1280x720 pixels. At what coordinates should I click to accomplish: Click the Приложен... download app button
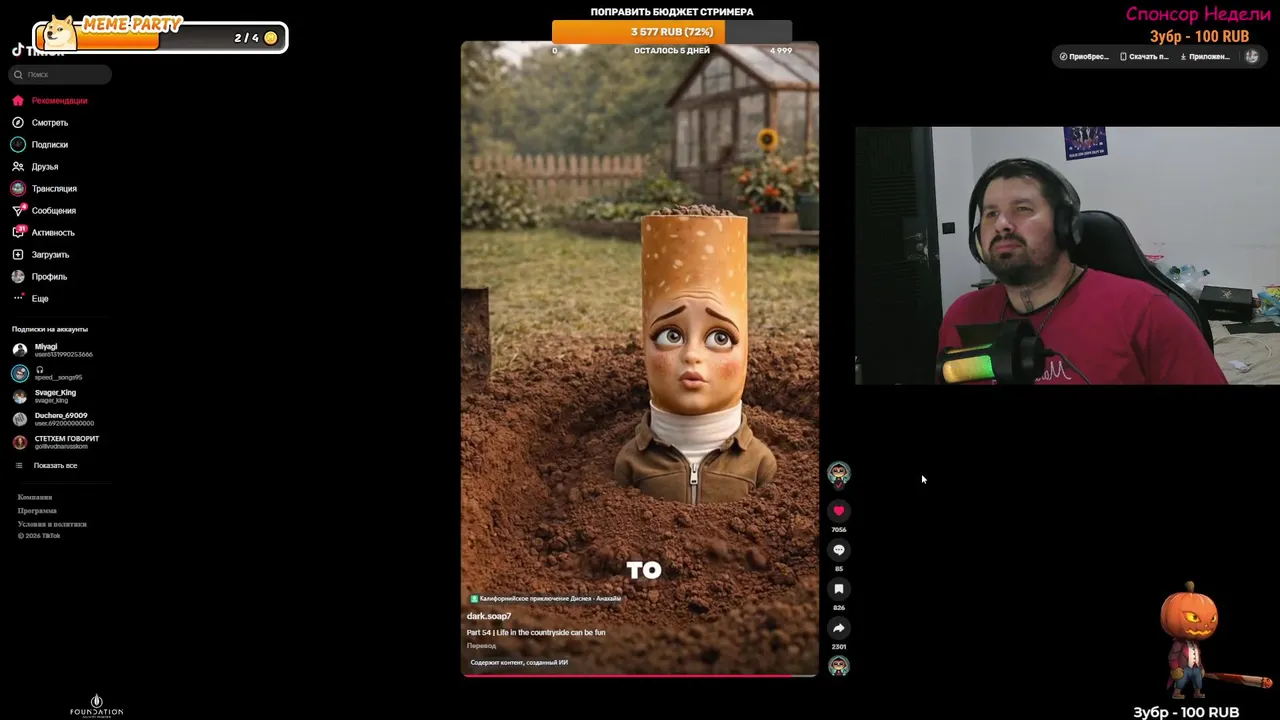click(x=1205, y=57)
